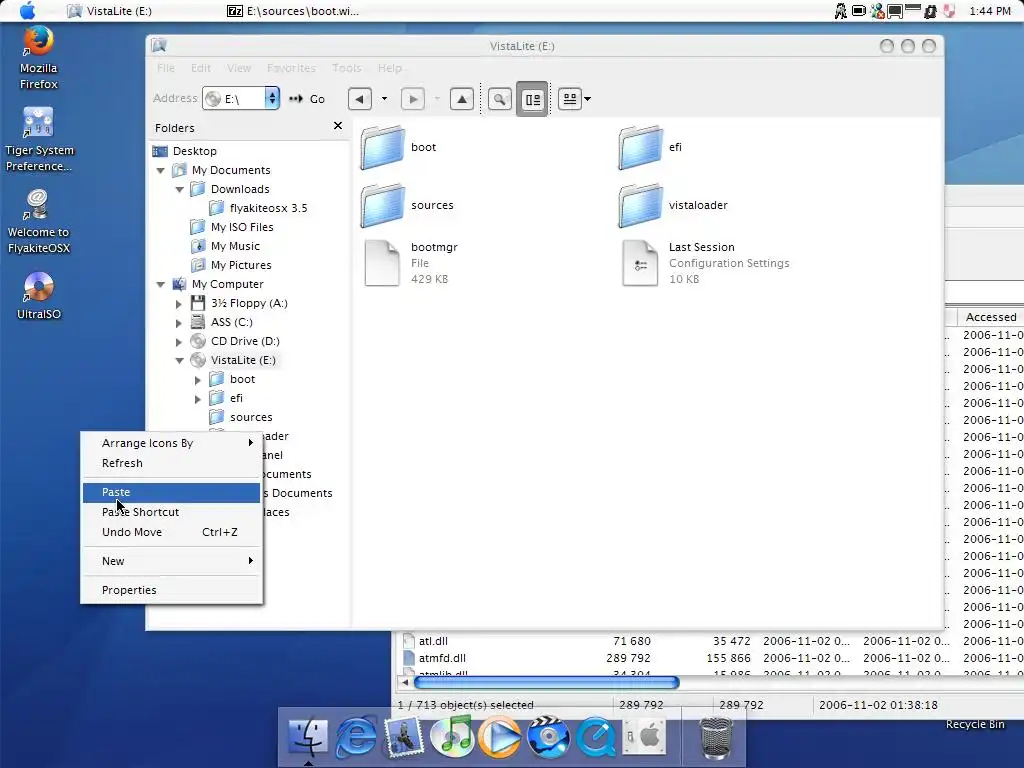The height and width of the screenshot is (768, 1024).
Task: Select atl.dll in the 7-Zip list
Action: pyautogui.click(x=425, y=641)
